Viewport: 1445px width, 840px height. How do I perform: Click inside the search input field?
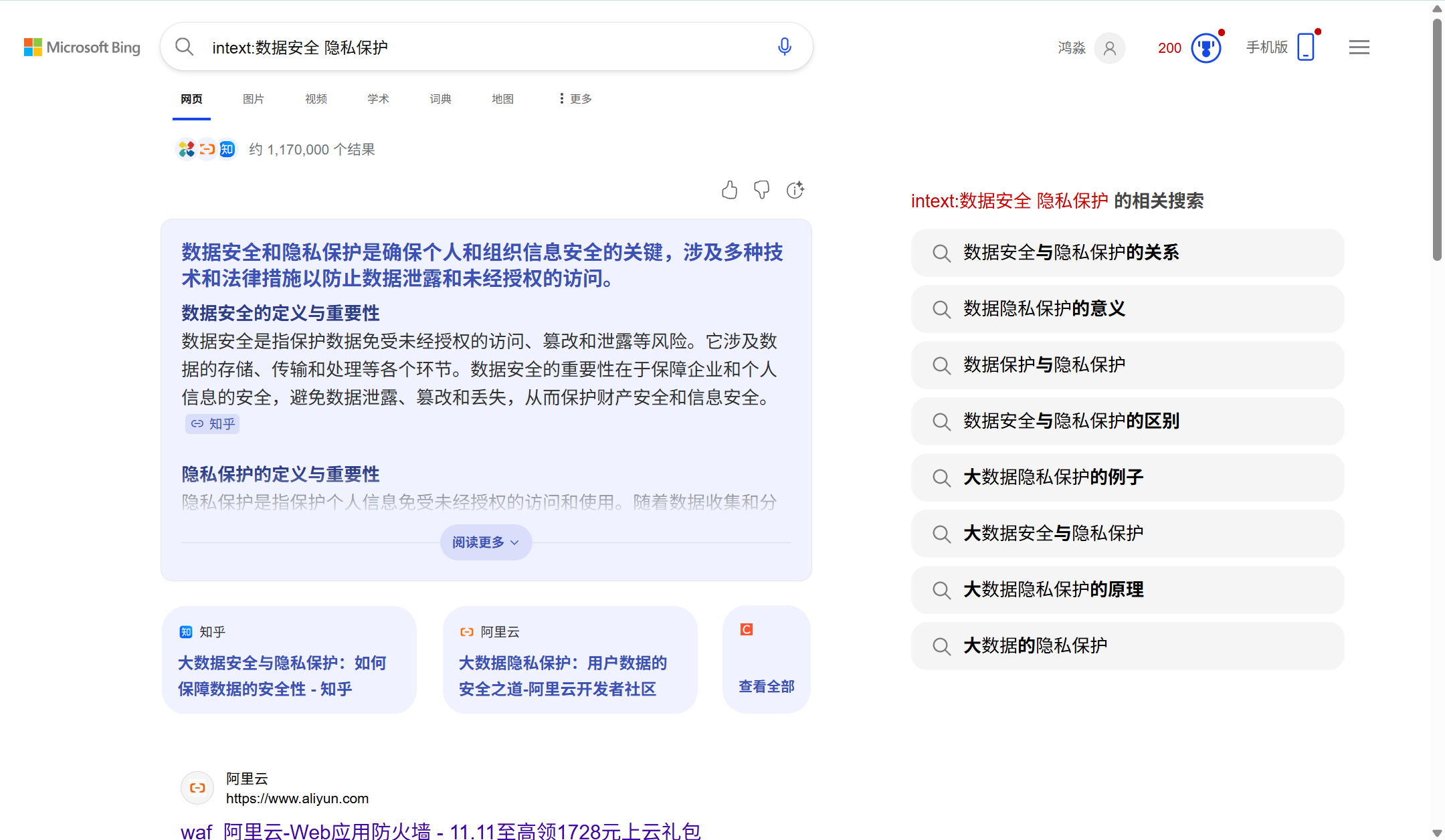[x=468, y=47]
